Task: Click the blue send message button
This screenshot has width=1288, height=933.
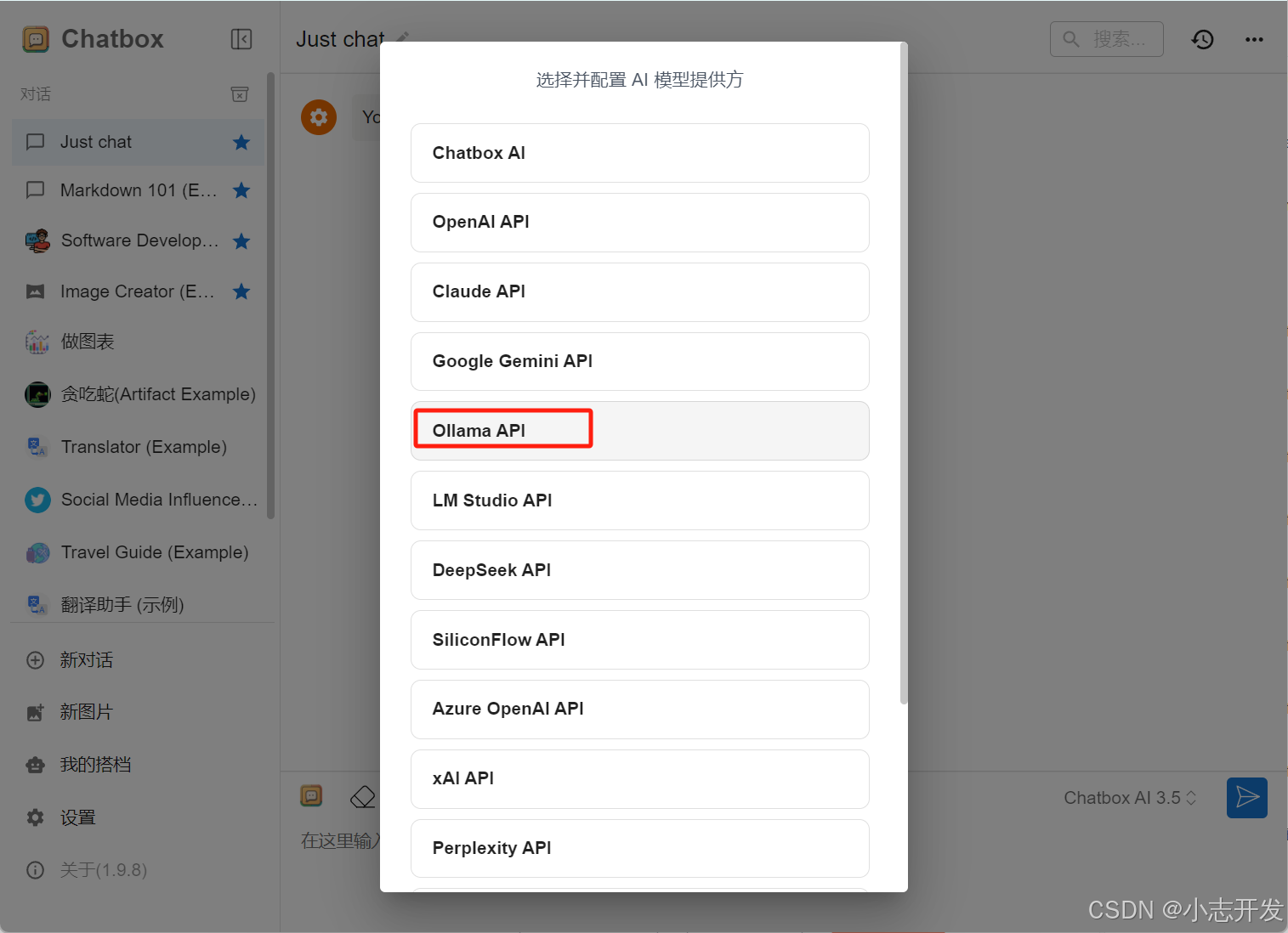Action: pos(1247,798)
